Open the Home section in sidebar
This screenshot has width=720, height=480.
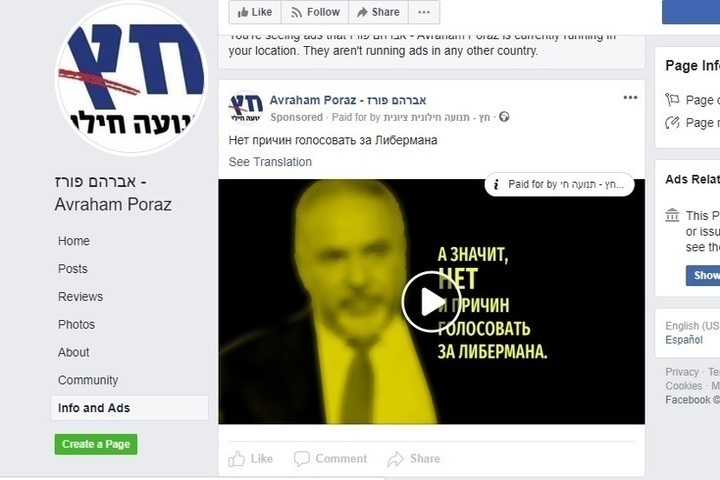coord(74,241)
